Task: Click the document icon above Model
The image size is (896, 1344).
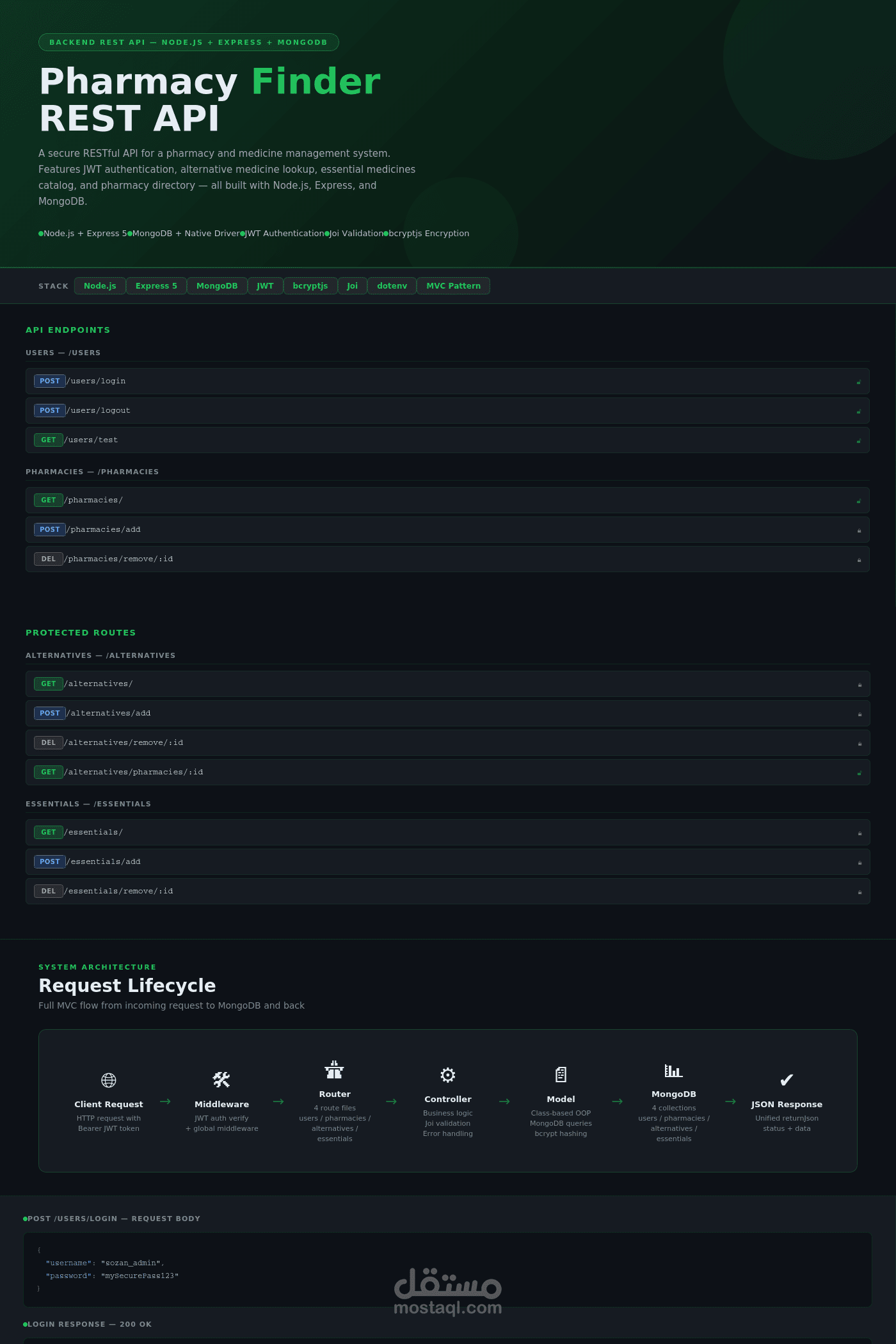Action: [x=561, y=1075]
